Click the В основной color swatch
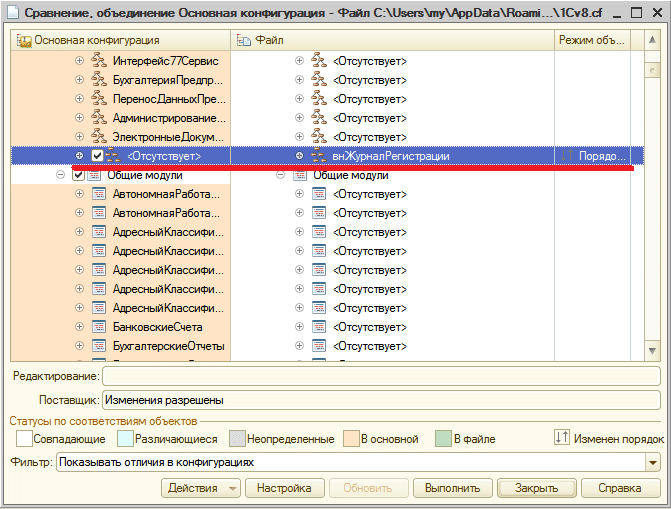 (x=351, y=438)
